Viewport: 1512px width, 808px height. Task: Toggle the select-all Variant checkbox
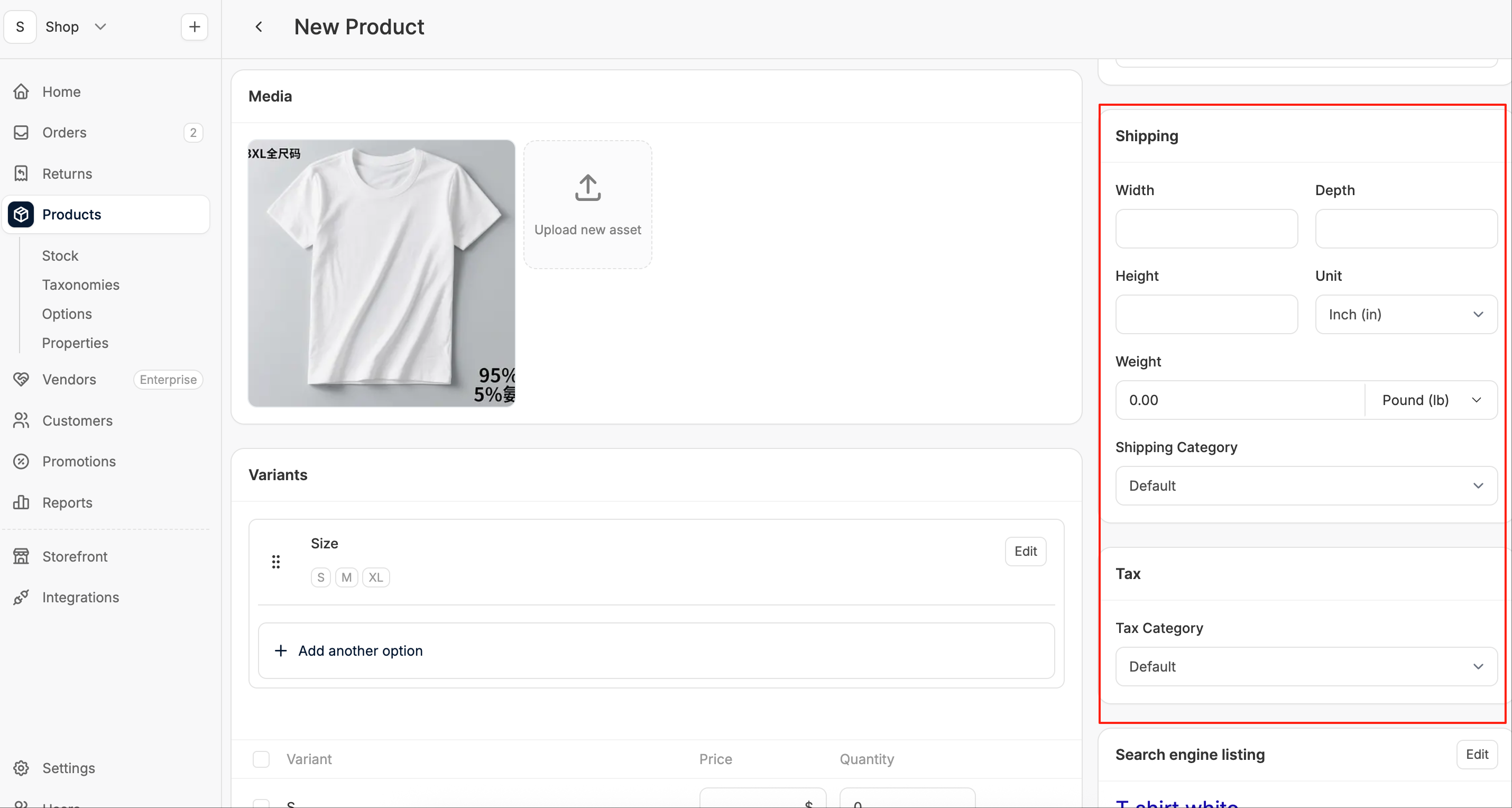coord(261,759)
